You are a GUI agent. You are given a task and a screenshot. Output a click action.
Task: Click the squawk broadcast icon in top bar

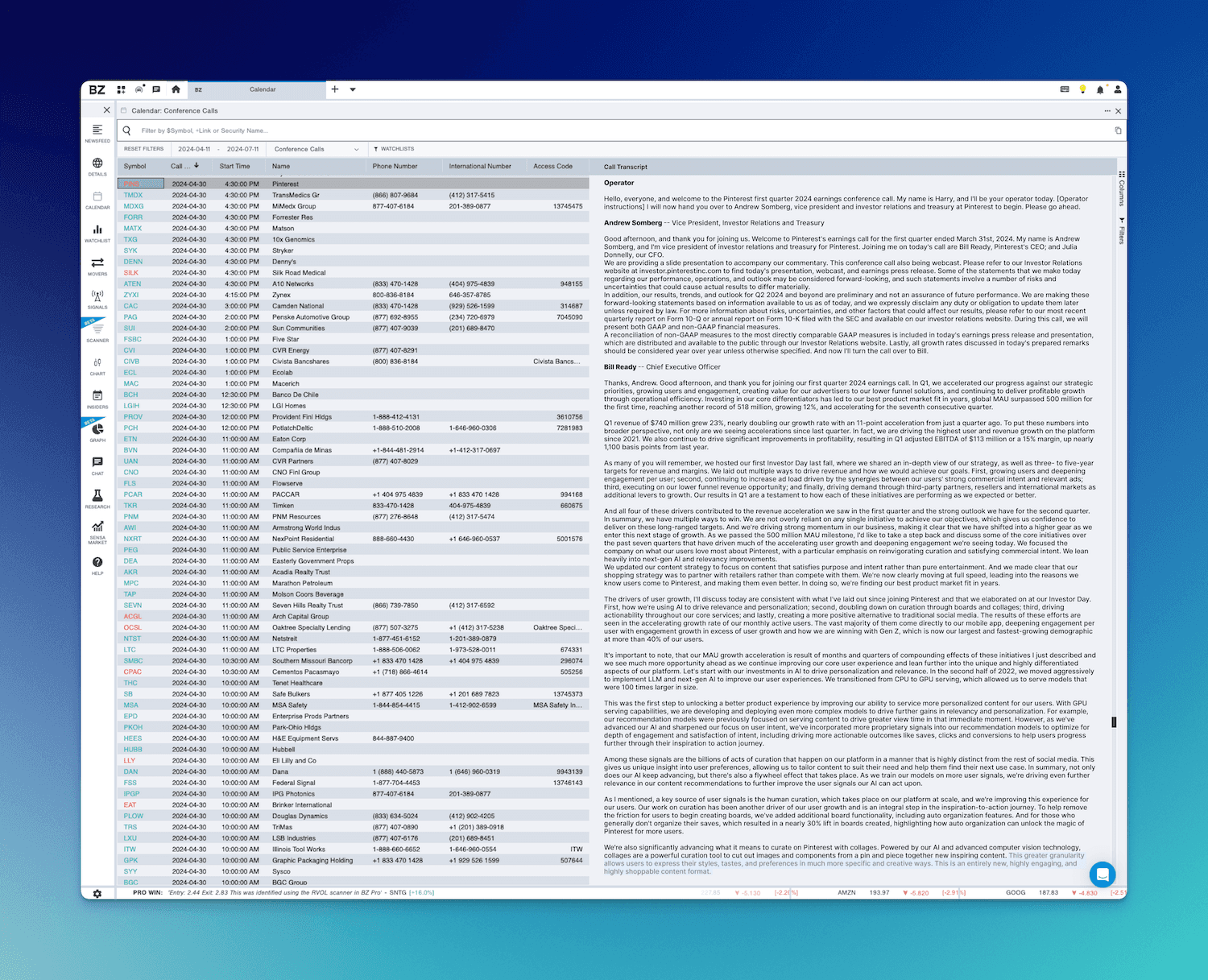139,89
